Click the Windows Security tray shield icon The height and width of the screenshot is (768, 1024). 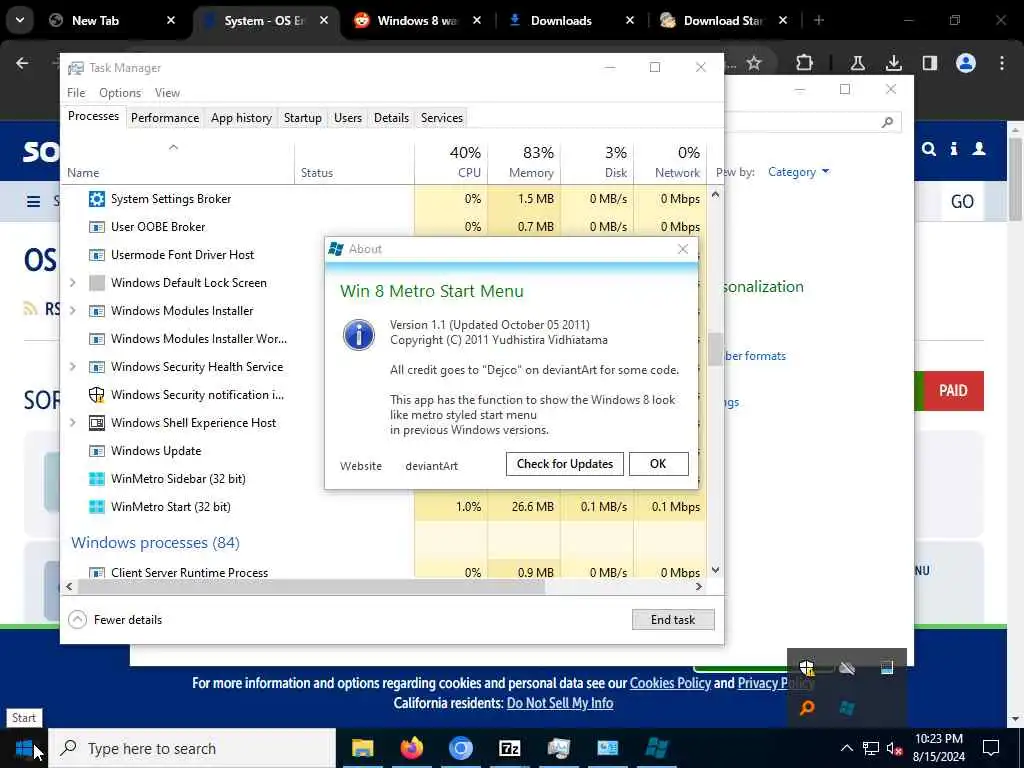(807, 667)
